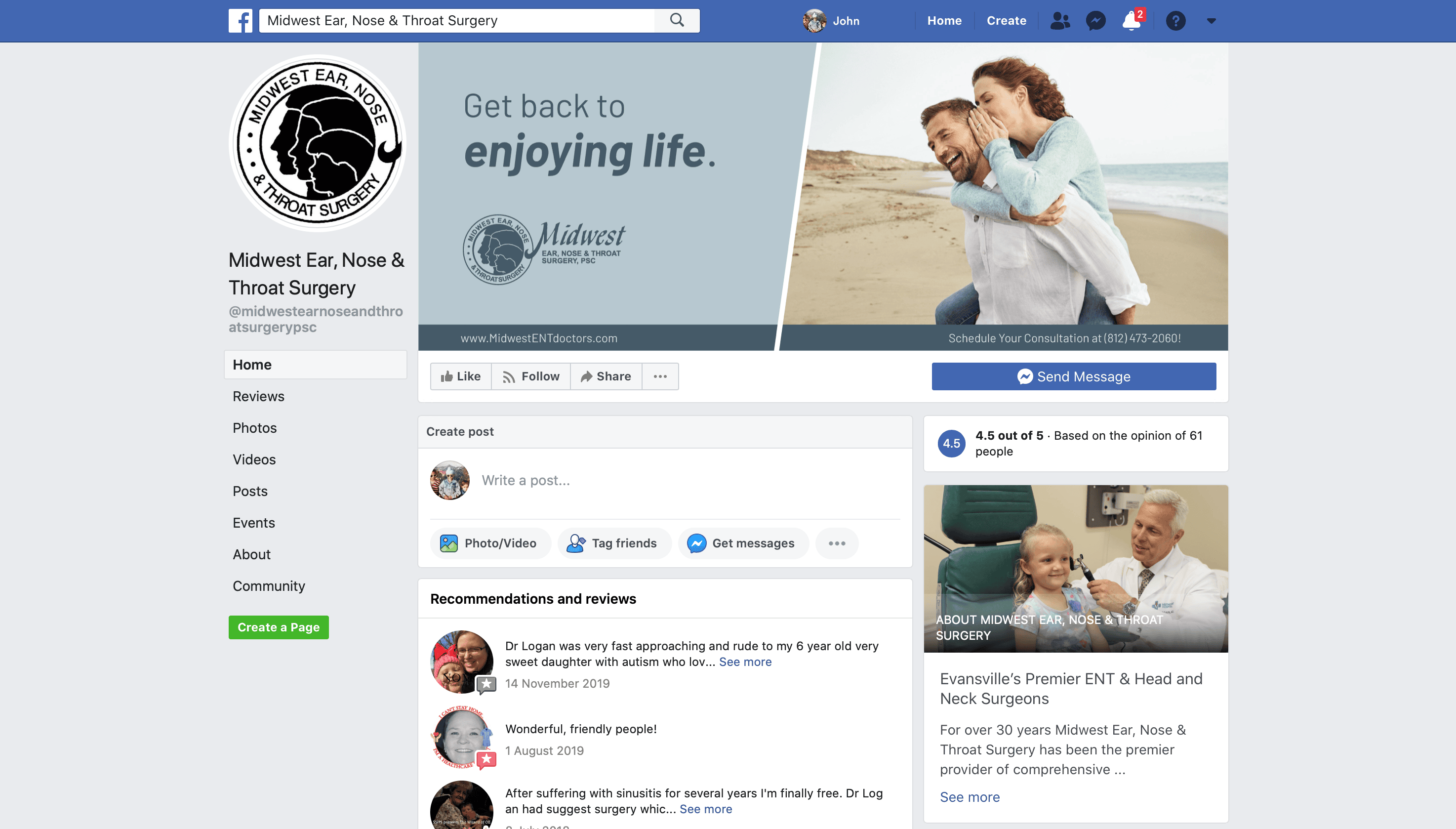
Task: Open the beach cover photo
Action: coord(823,197)
